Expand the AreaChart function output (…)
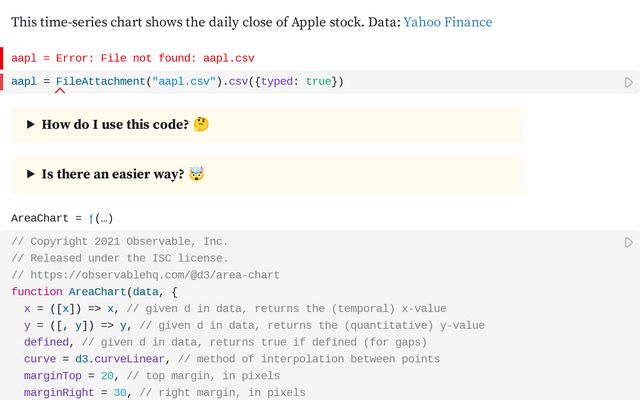Screen dimensions: 640x400 tap(103, 218)
